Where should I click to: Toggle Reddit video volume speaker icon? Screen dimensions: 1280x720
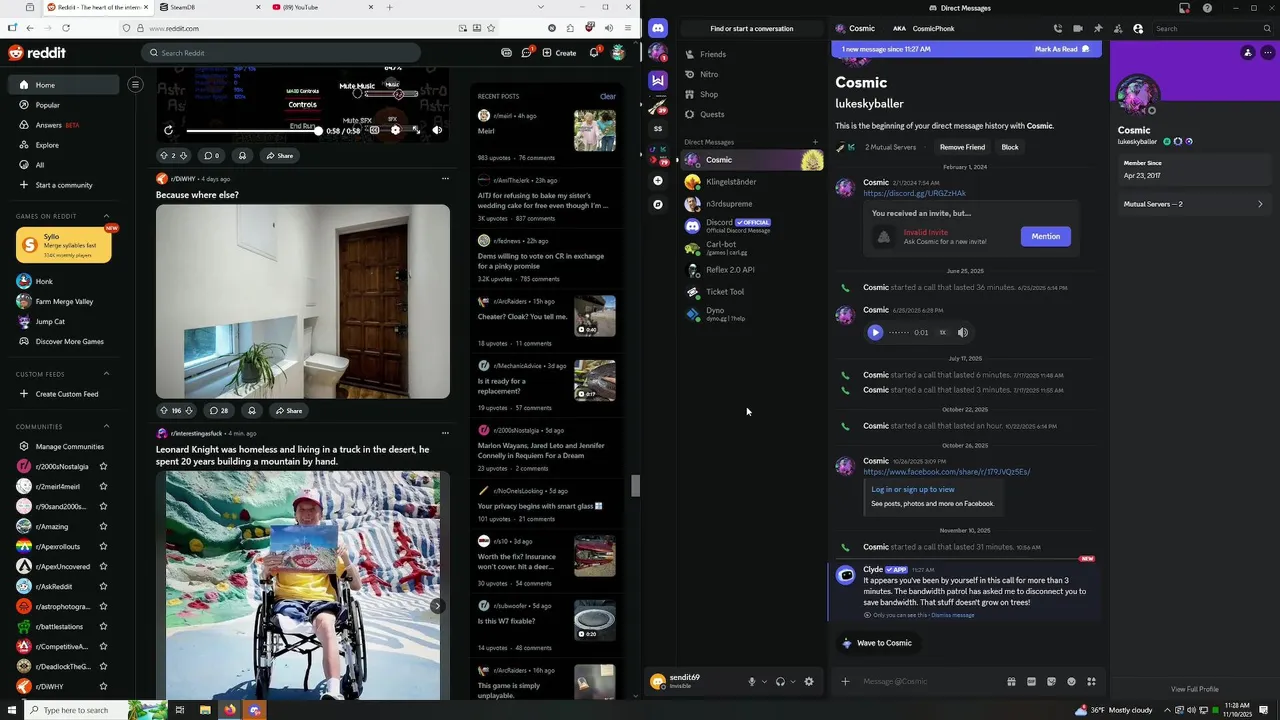pyautogui.click(x=437, y=130)
